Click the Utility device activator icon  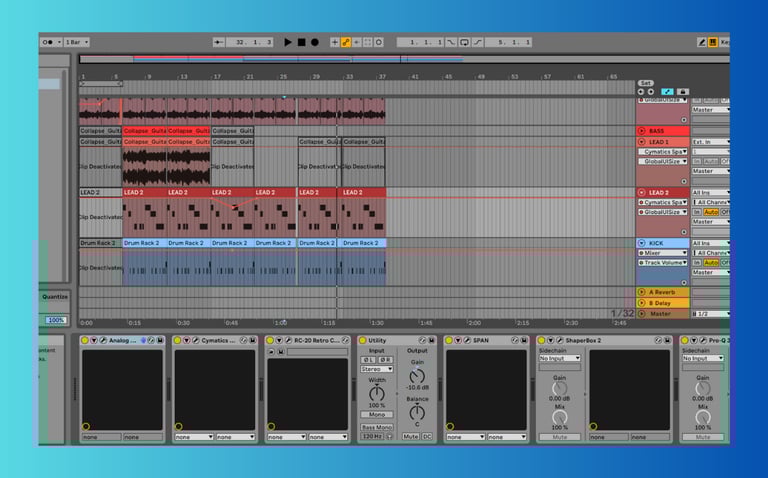point(364,340)
